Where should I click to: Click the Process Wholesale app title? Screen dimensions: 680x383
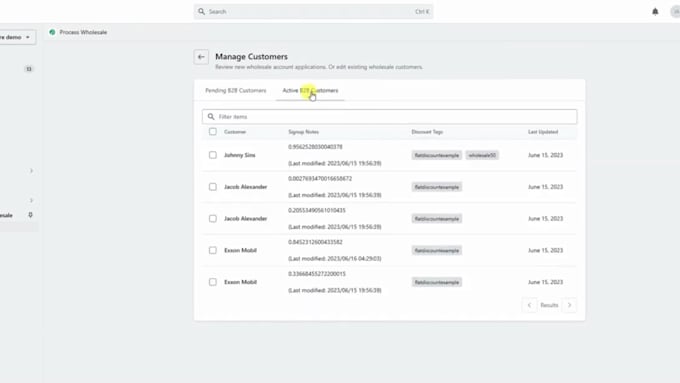(x=83, y=32)
